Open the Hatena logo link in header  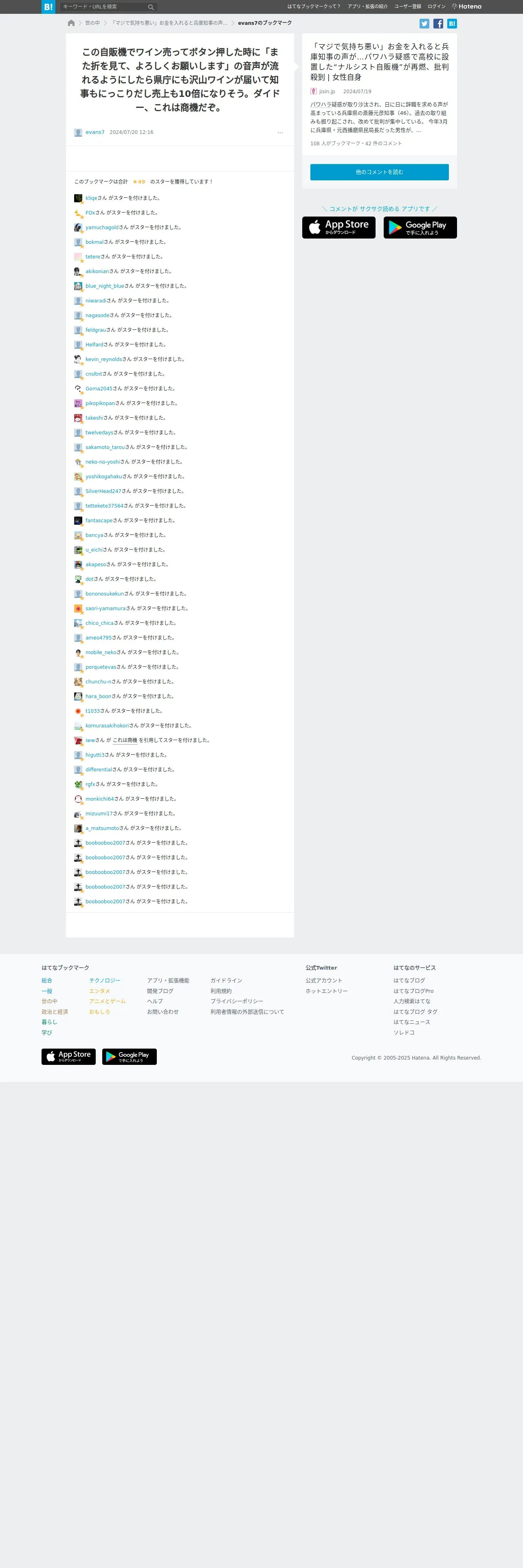point(466,7)
